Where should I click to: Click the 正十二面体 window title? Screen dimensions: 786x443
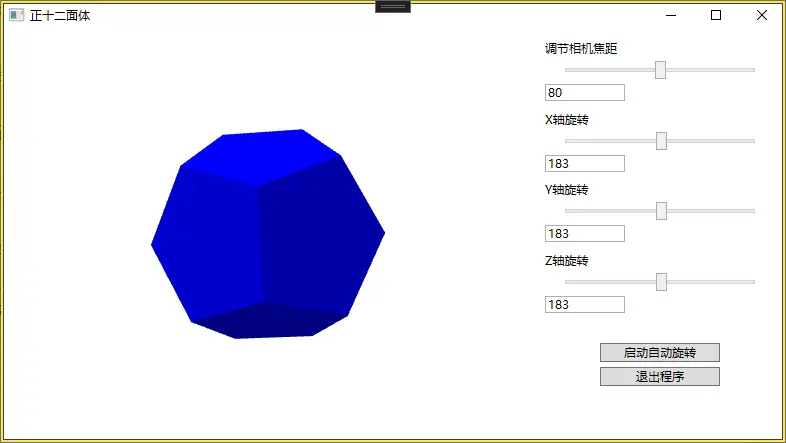[x=60, y=16]
